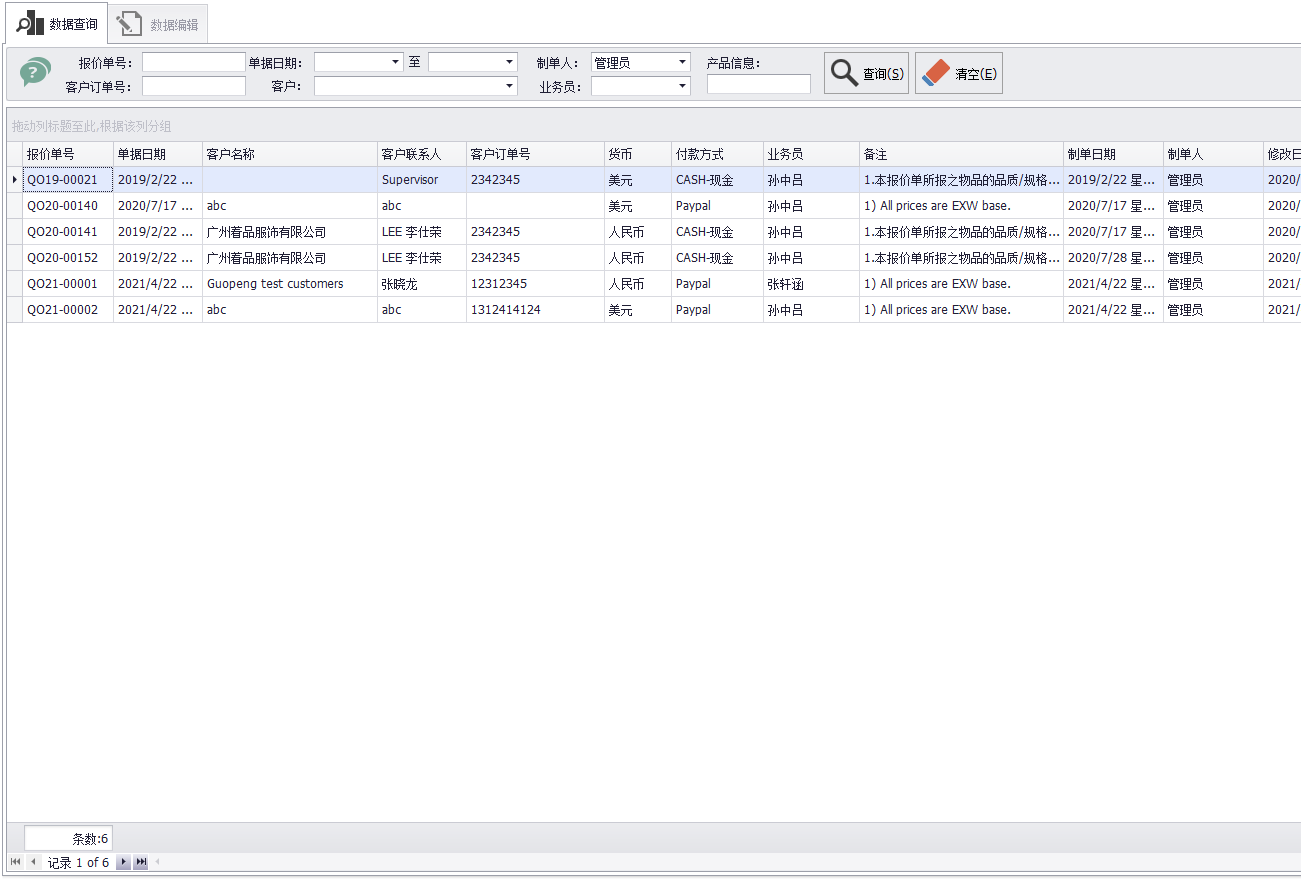Click 美元 currency in QO21-00002 row

(638, 310)
